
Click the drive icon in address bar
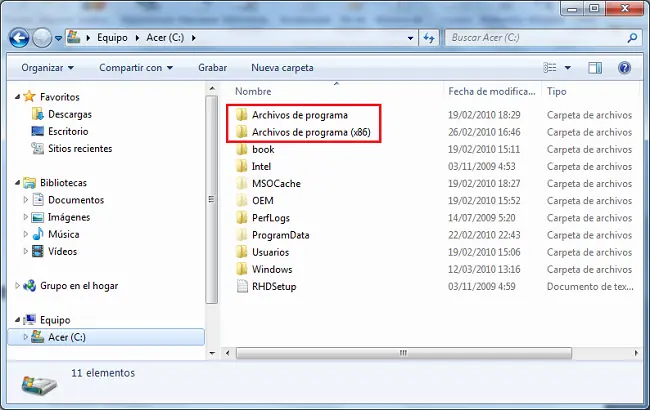[74, 37]
